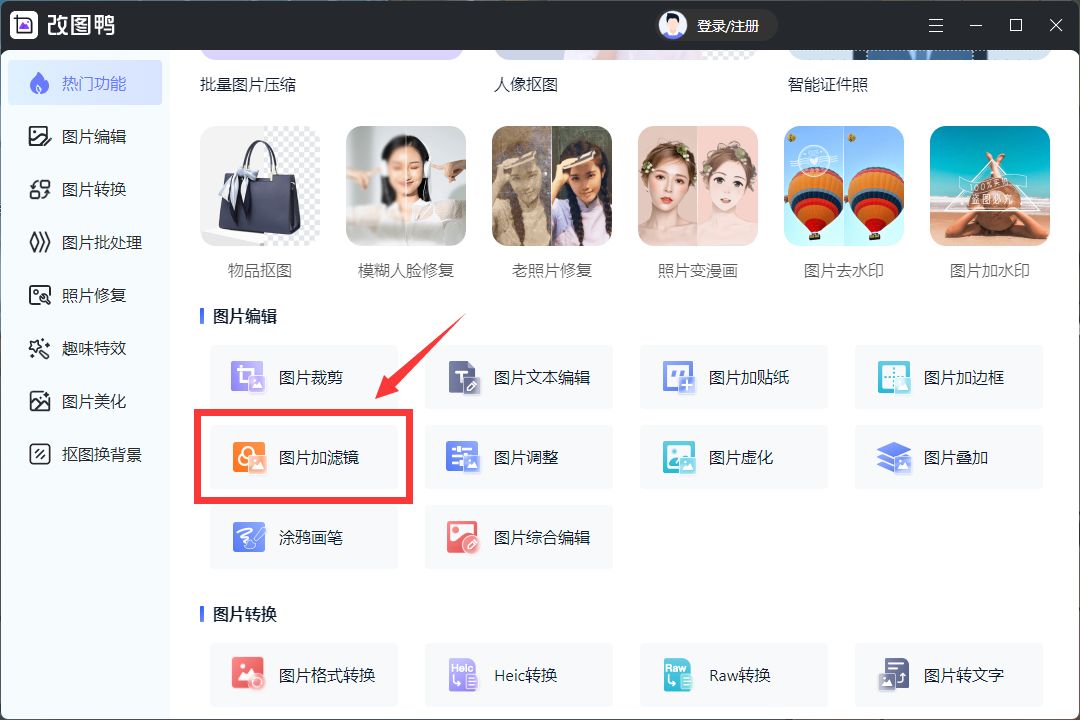The image size is (1080, 720).
Task: Open 图片去水印 hot air balloon thumbnail
Action: point(844,186)
